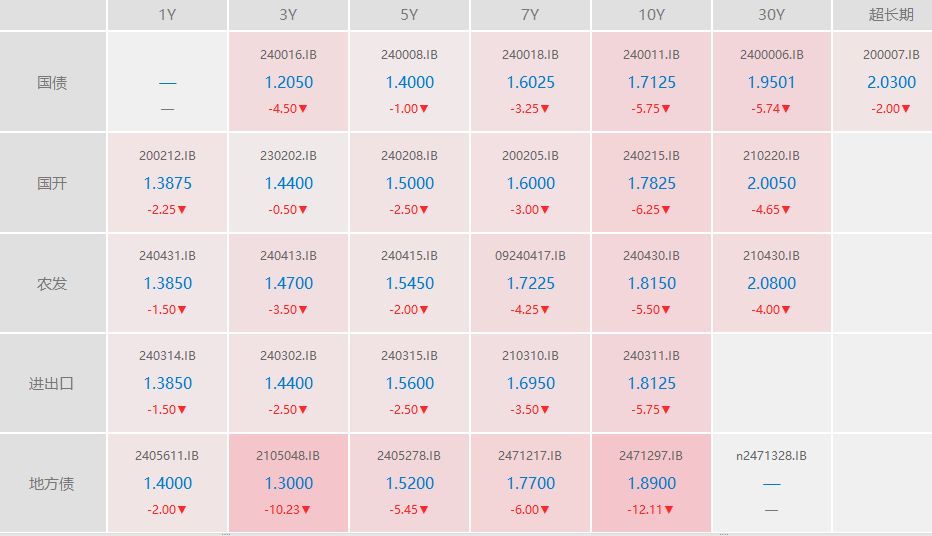Click the 2.0300 yield value
This screenshot has width=932, height=536.
tap(889, 83)
